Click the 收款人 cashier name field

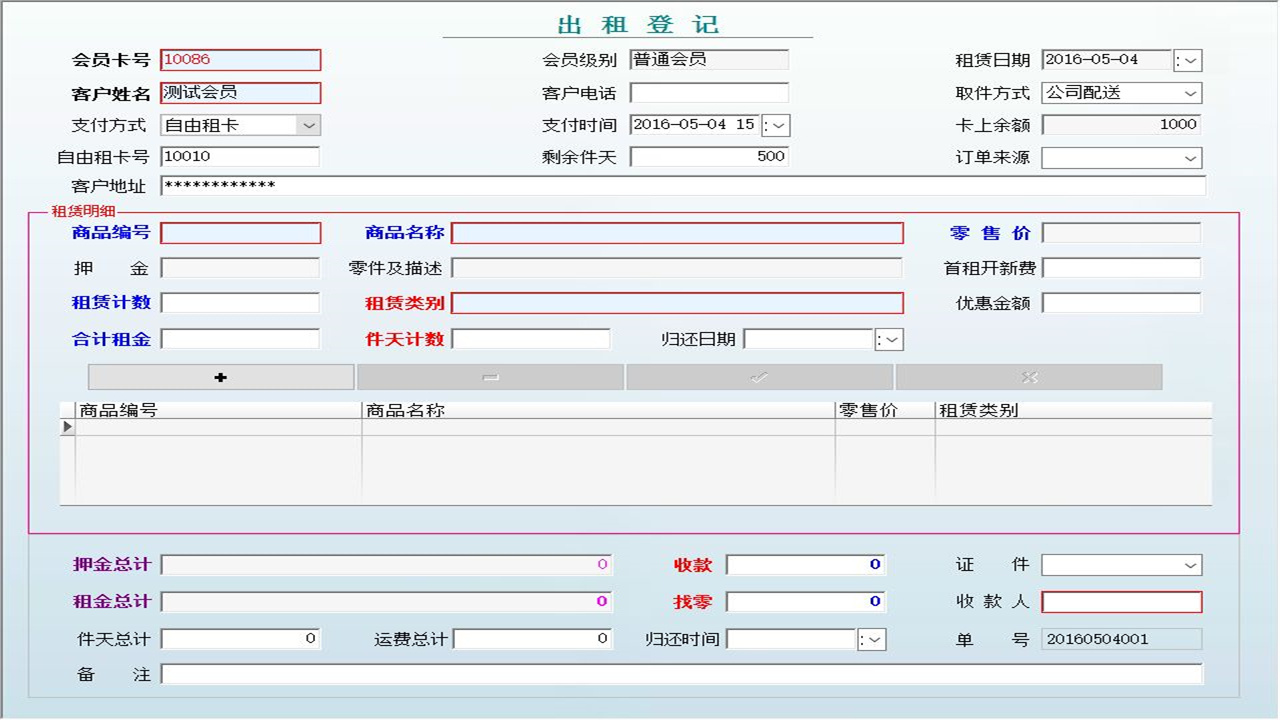tap(1120, 601)
